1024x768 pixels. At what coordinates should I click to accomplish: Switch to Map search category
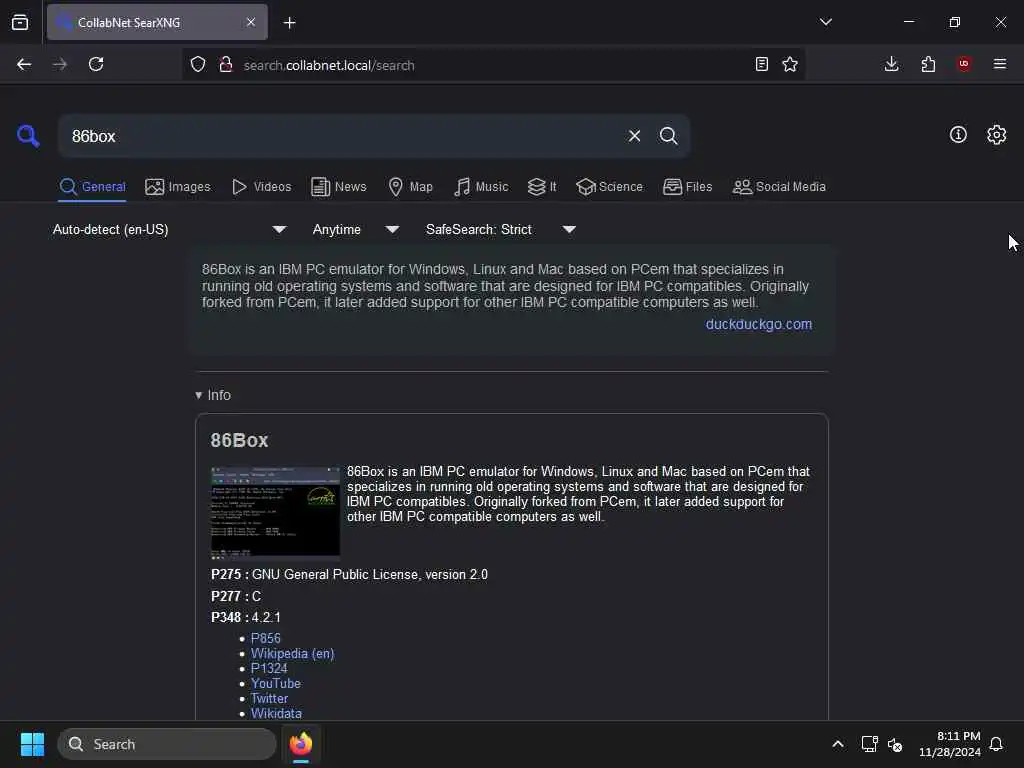(411, 187)
